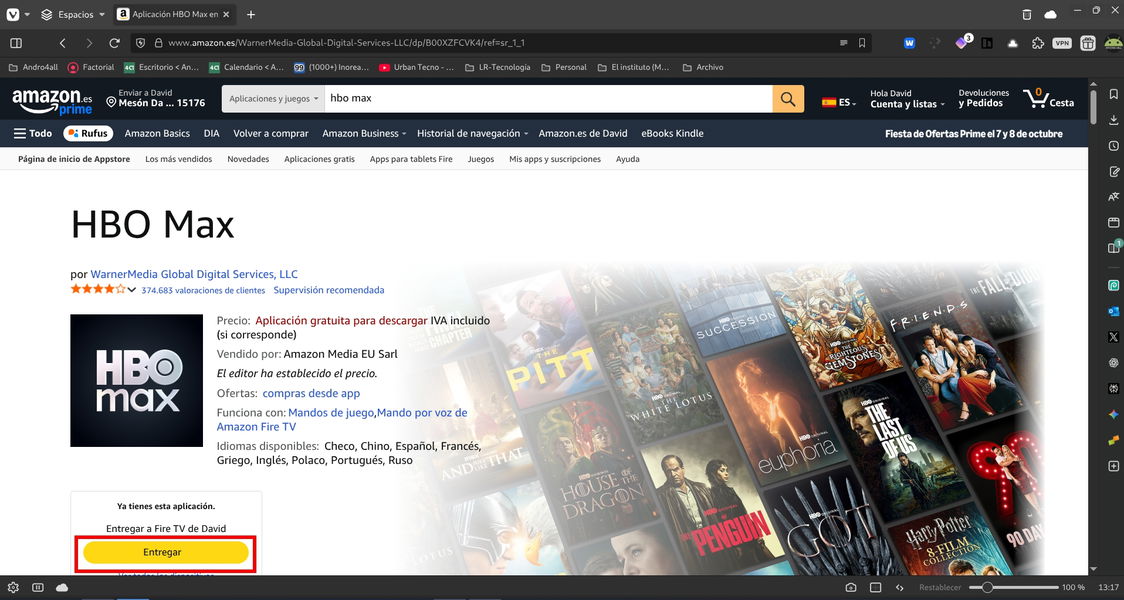The image size is (1124, 600).
Task: Open Fiesta de Ofertas Prime banner
Action: pyautogui.click(x=973, y=134)
